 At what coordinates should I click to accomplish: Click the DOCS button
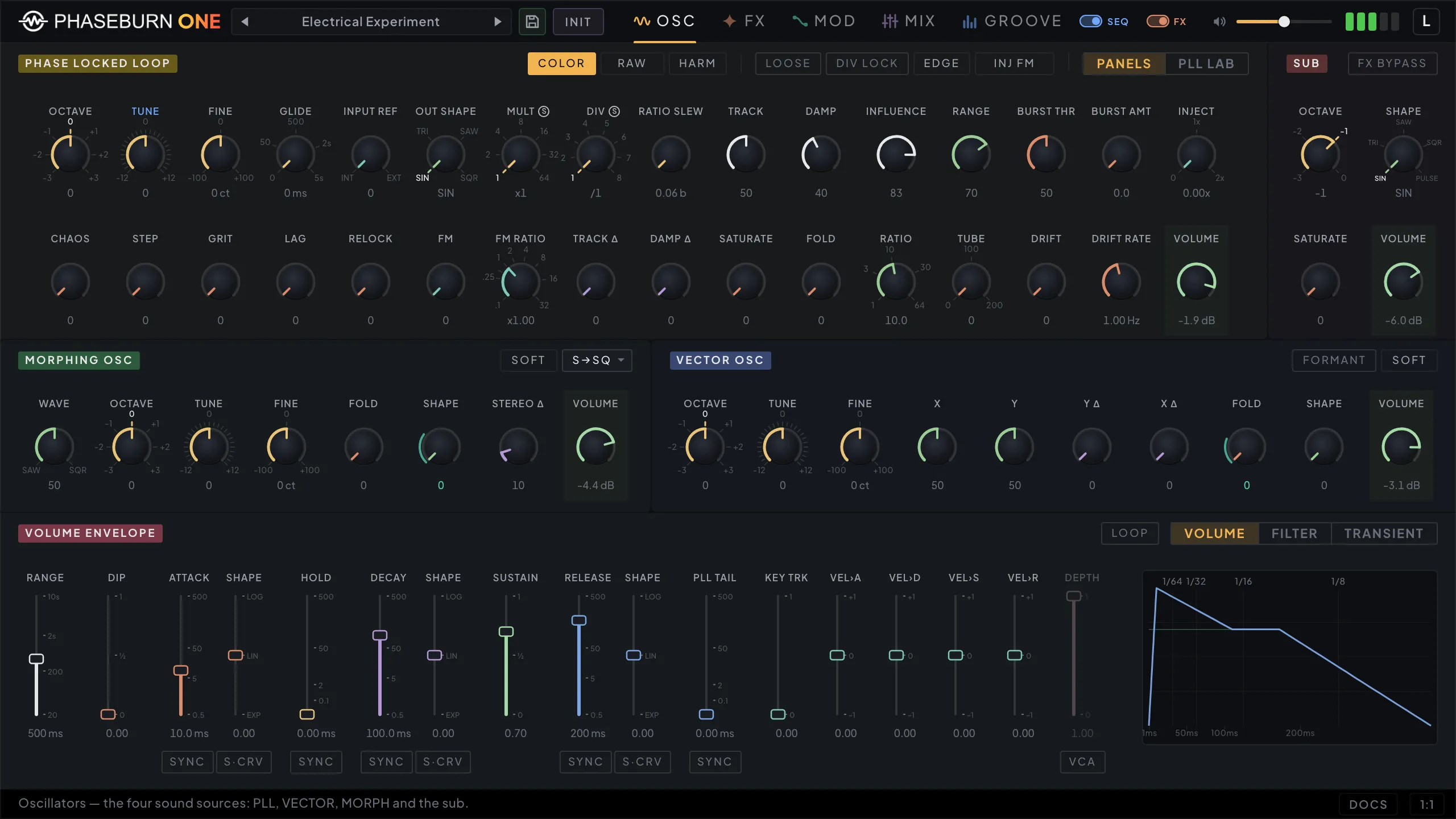coord(1368,804)
